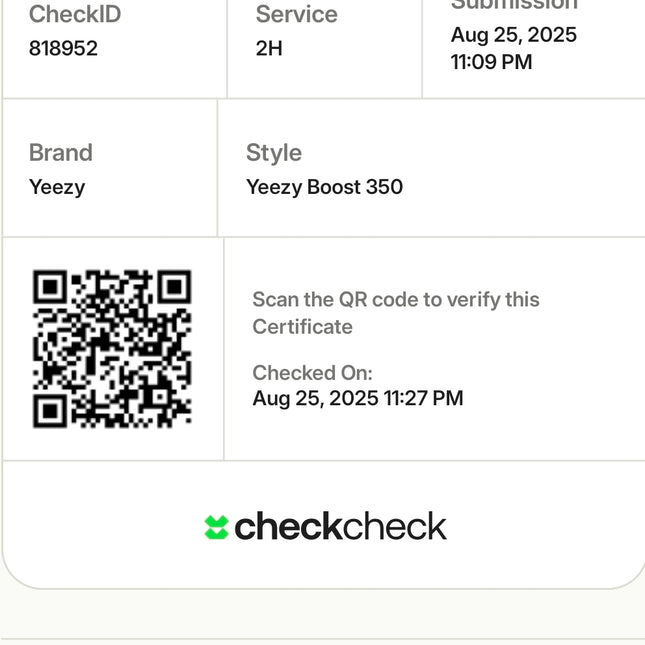The image size is (645, 645).
Task: Click the QR code's bottom-left corner square
Action: [x=50, y=410]
